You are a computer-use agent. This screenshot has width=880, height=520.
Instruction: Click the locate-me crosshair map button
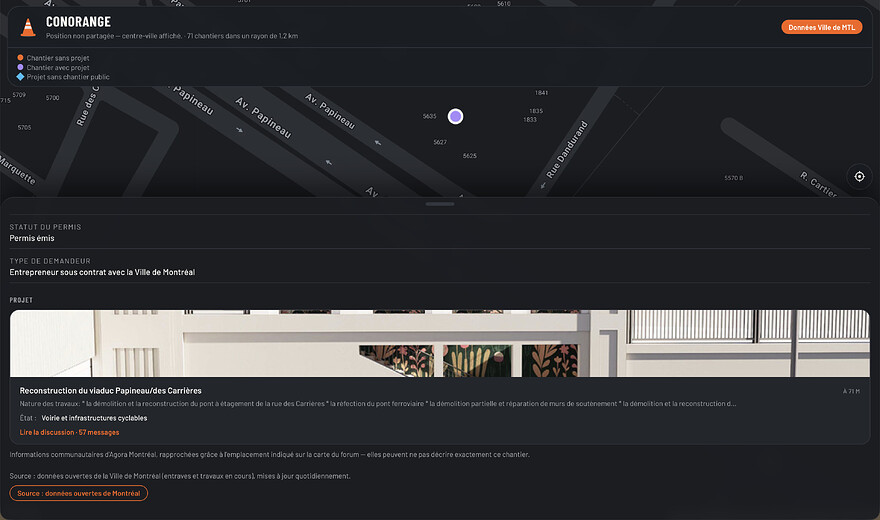pyautogui.click(x=859, y=177)
